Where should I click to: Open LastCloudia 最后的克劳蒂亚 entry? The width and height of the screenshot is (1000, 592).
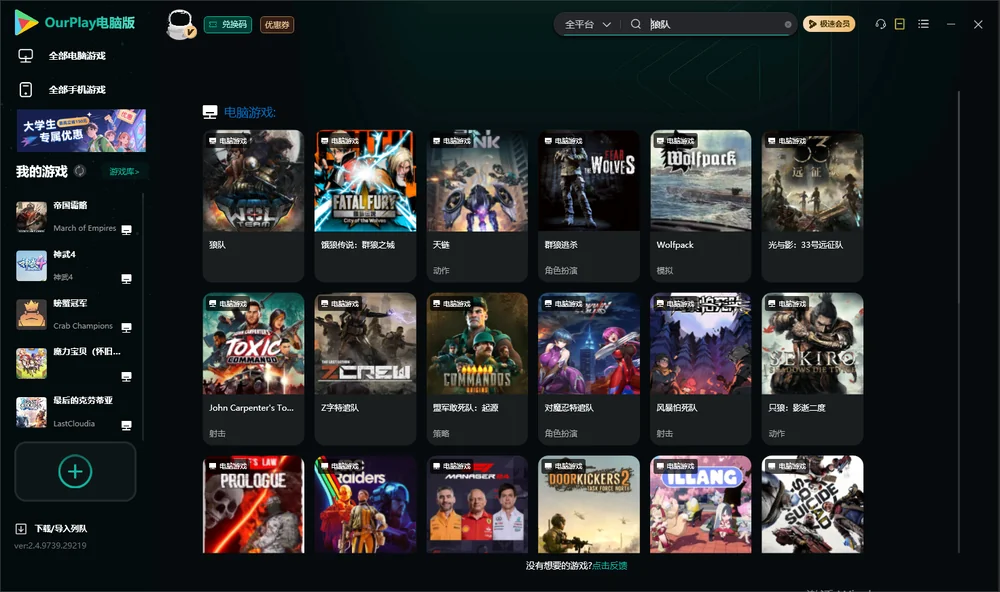pos(75,412)
